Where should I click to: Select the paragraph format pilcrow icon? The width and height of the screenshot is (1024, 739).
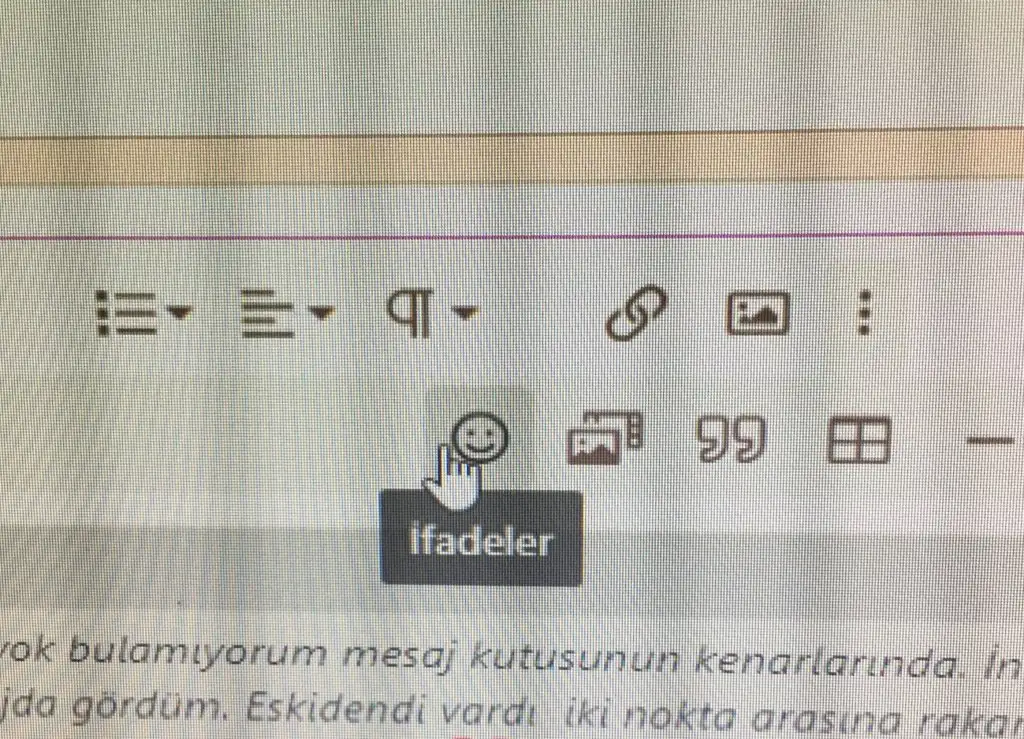pyautogui.click(x=410, y=313)
